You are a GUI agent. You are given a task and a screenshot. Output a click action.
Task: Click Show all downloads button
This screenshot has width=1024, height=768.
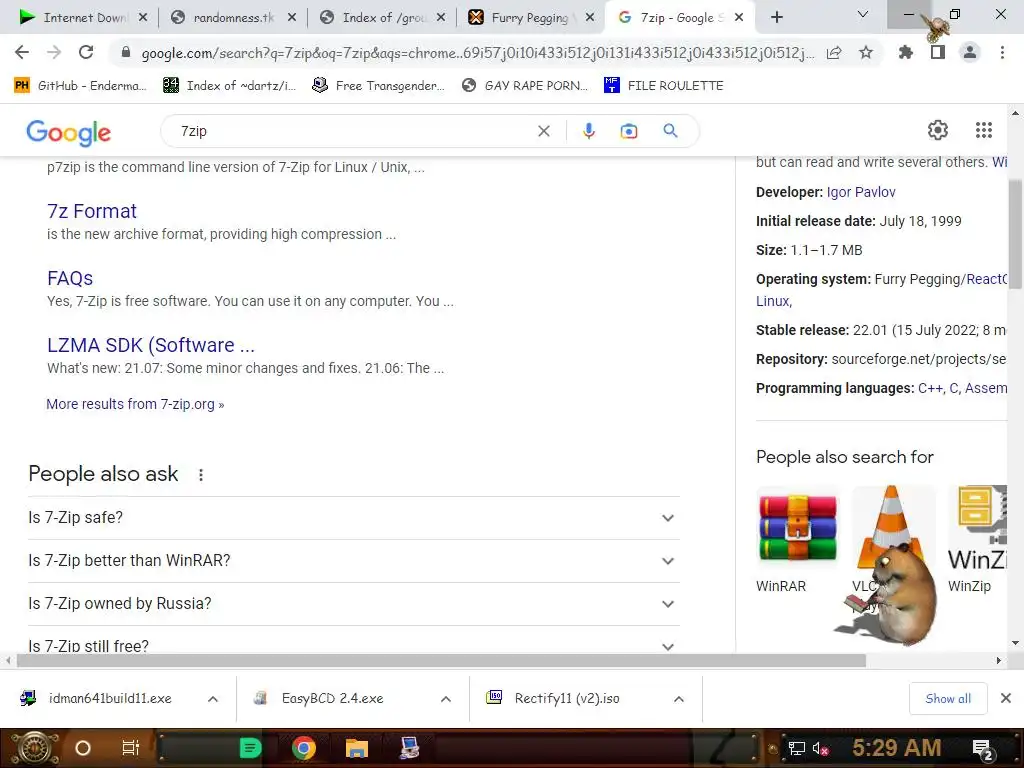948,699
